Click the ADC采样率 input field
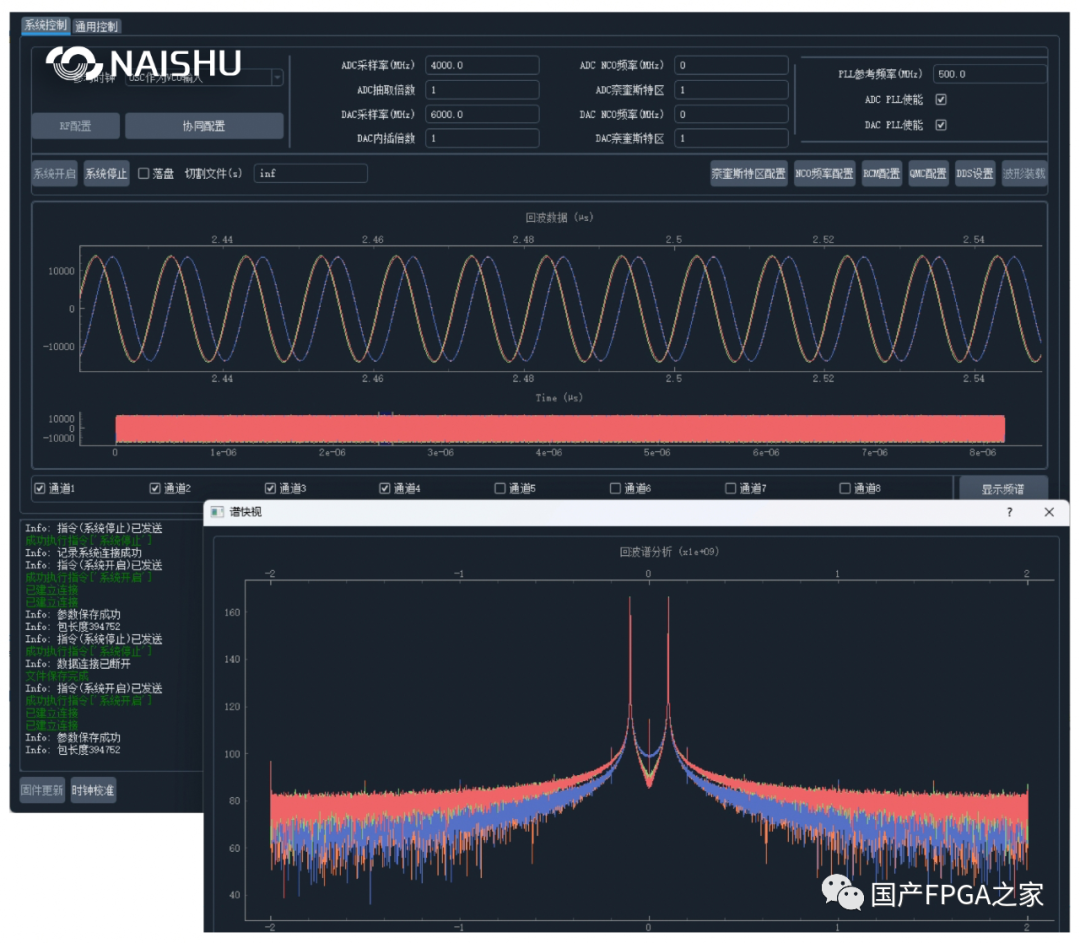 pos(482,65)
